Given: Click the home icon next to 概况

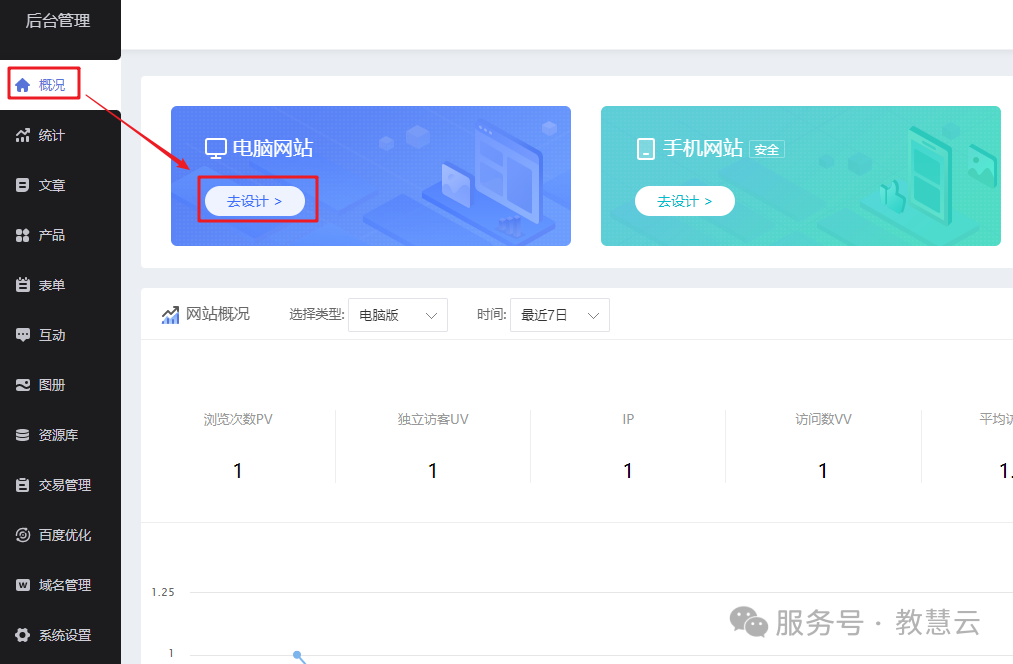Looking at the screenshot, I should point(22,85).
